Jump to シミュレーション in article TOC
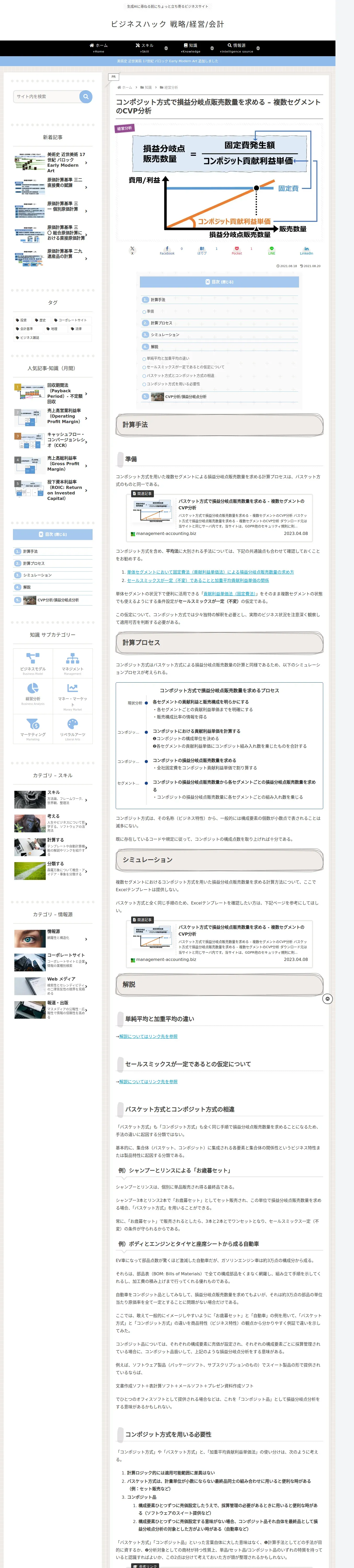Image resolution: width=354 pixels, height=1568 pixels. [165, 335]
